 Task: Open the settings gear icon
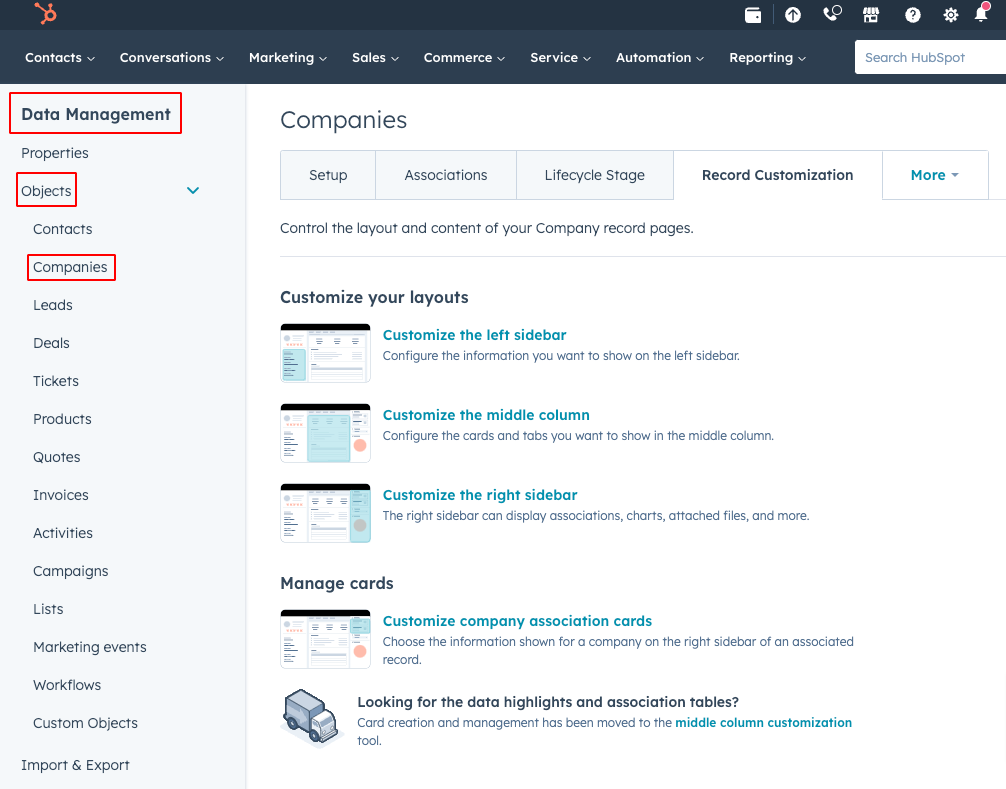click(x=951, y=15)
